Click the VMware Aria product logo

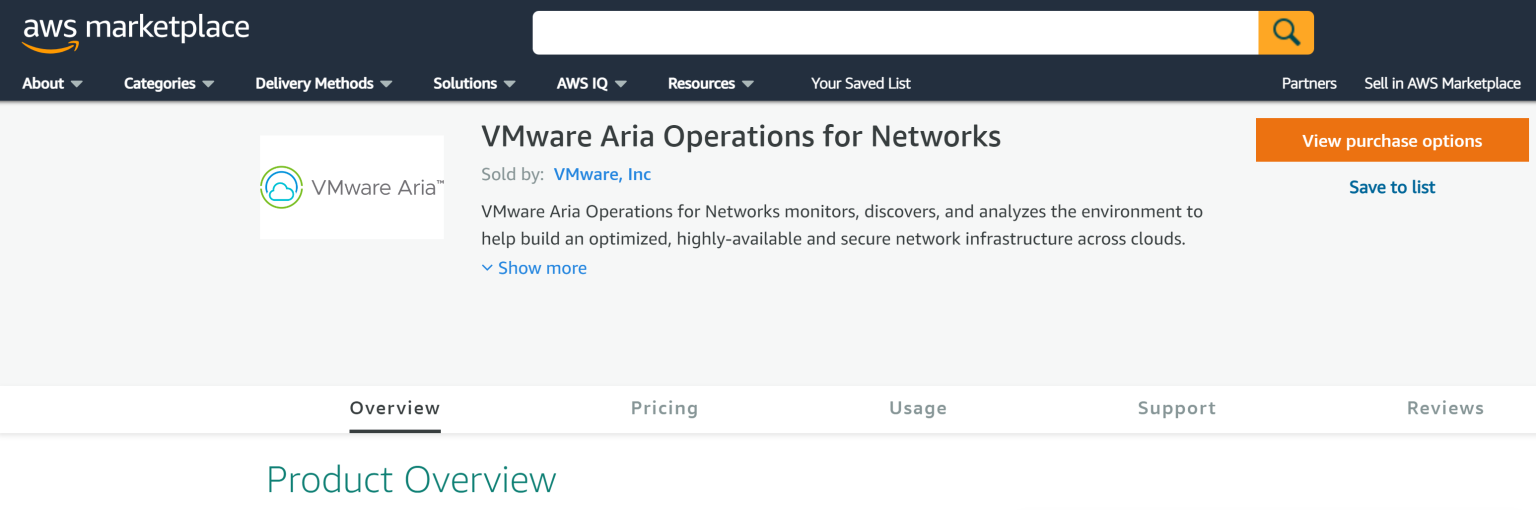tap(351, 187)
